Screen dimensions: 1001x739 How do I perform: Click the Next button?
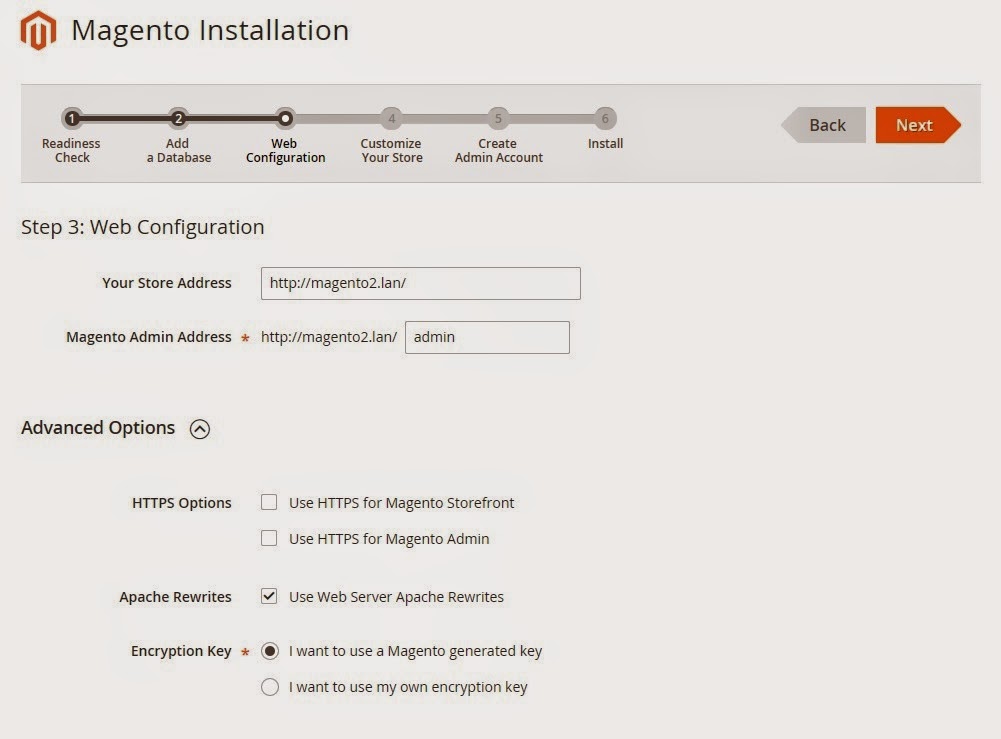pyautogui.click(x=918, y=125)
